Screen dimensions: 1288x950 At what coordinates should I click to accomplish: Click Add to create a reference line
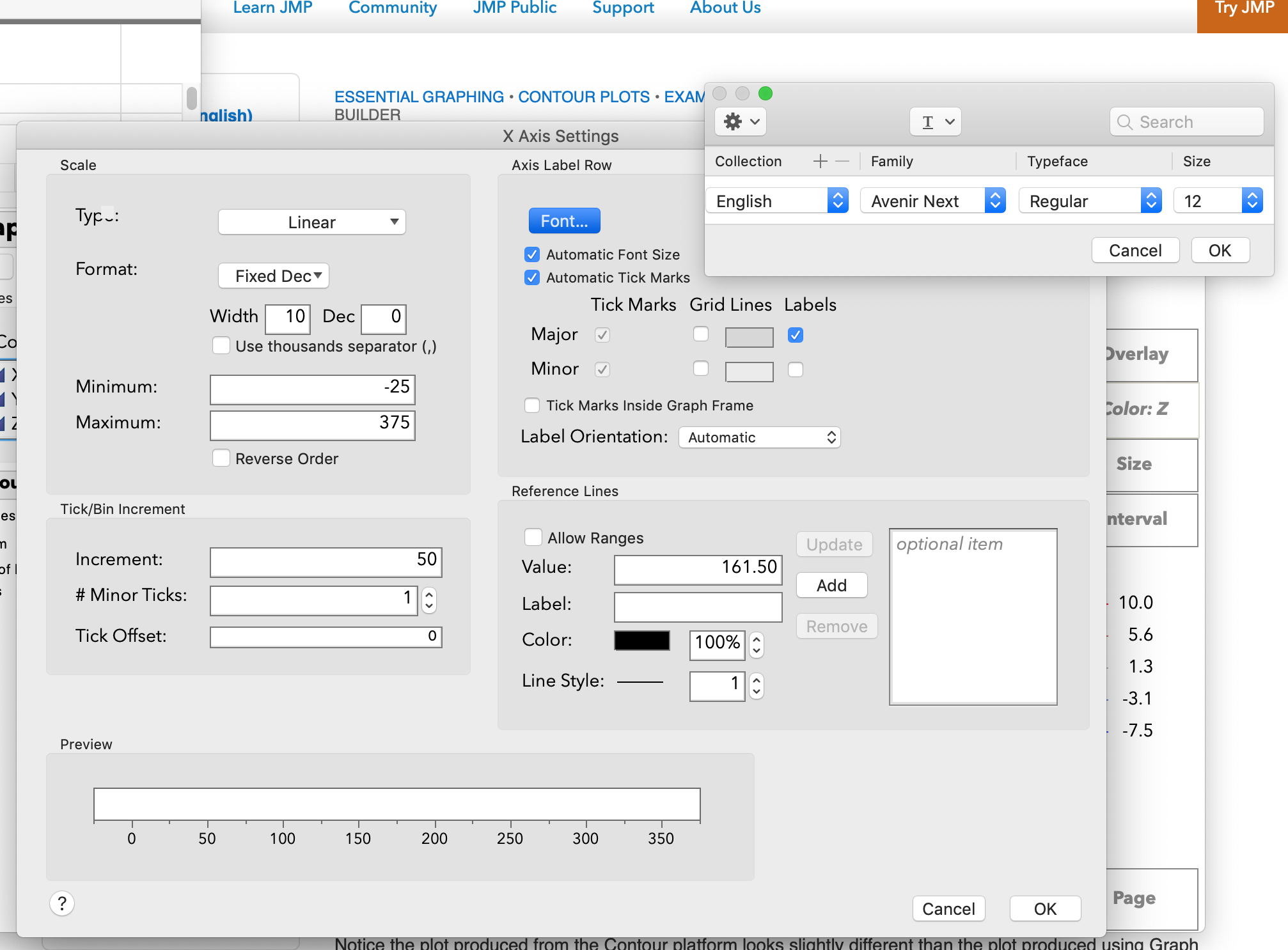[831, 585]
